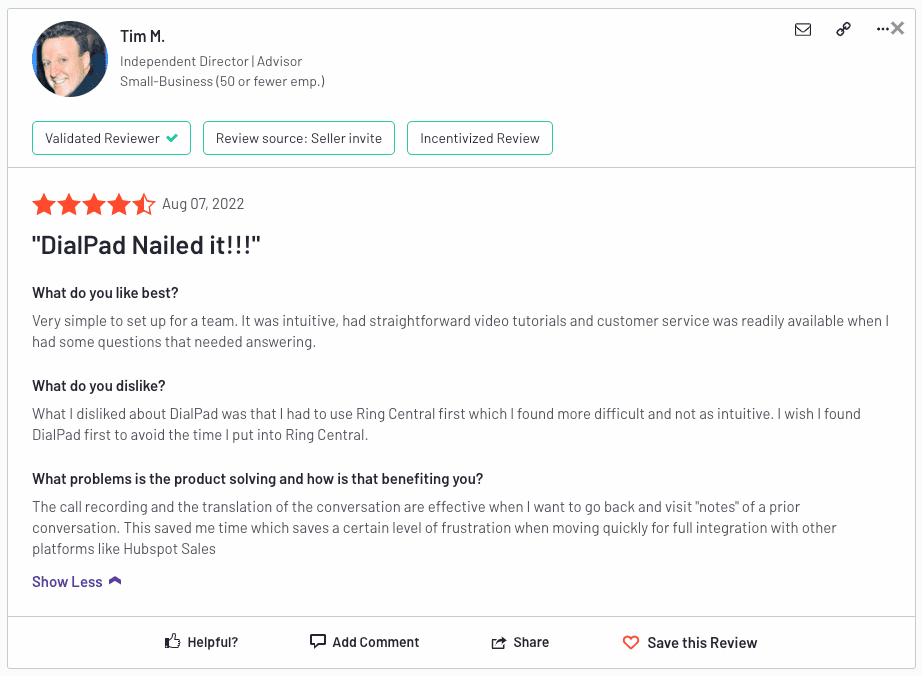Toggle Save this Review on

tap(690, 642)
